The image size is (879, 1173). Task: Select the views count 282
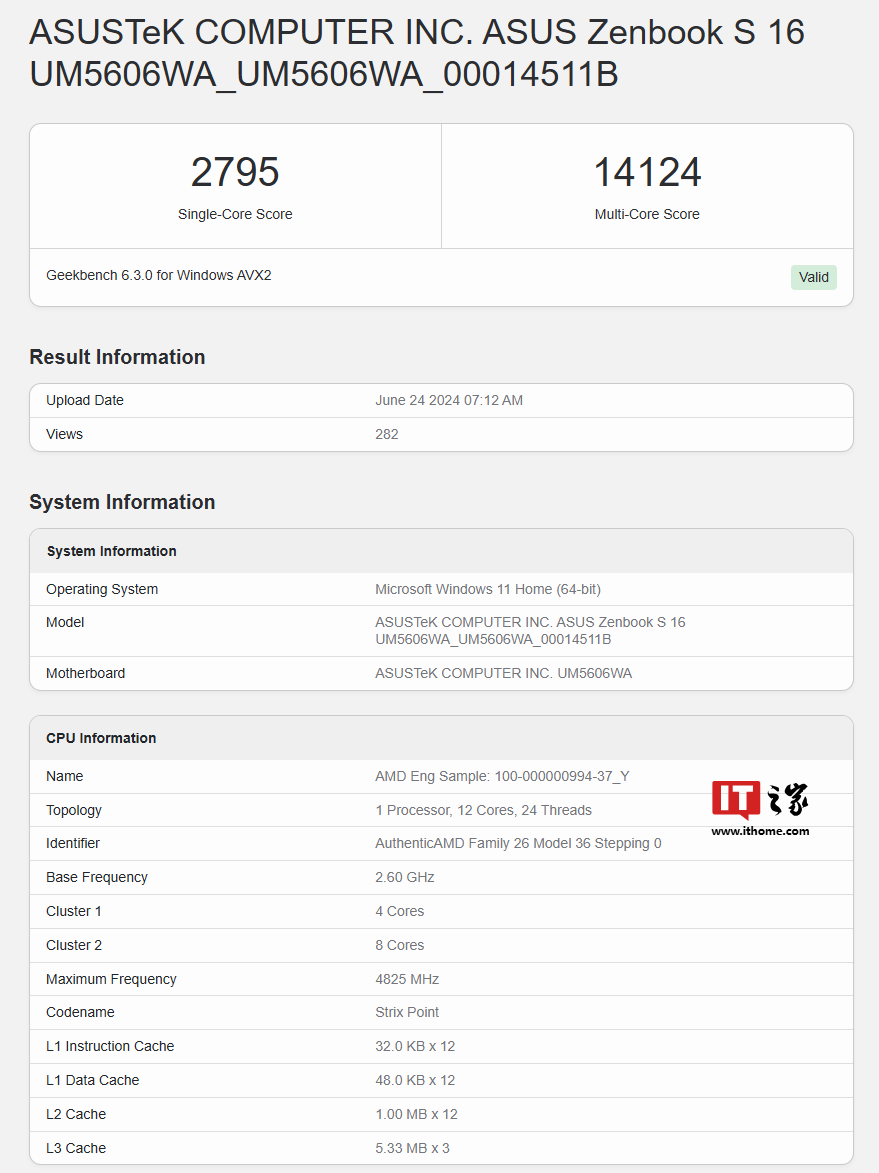point(387,434)
